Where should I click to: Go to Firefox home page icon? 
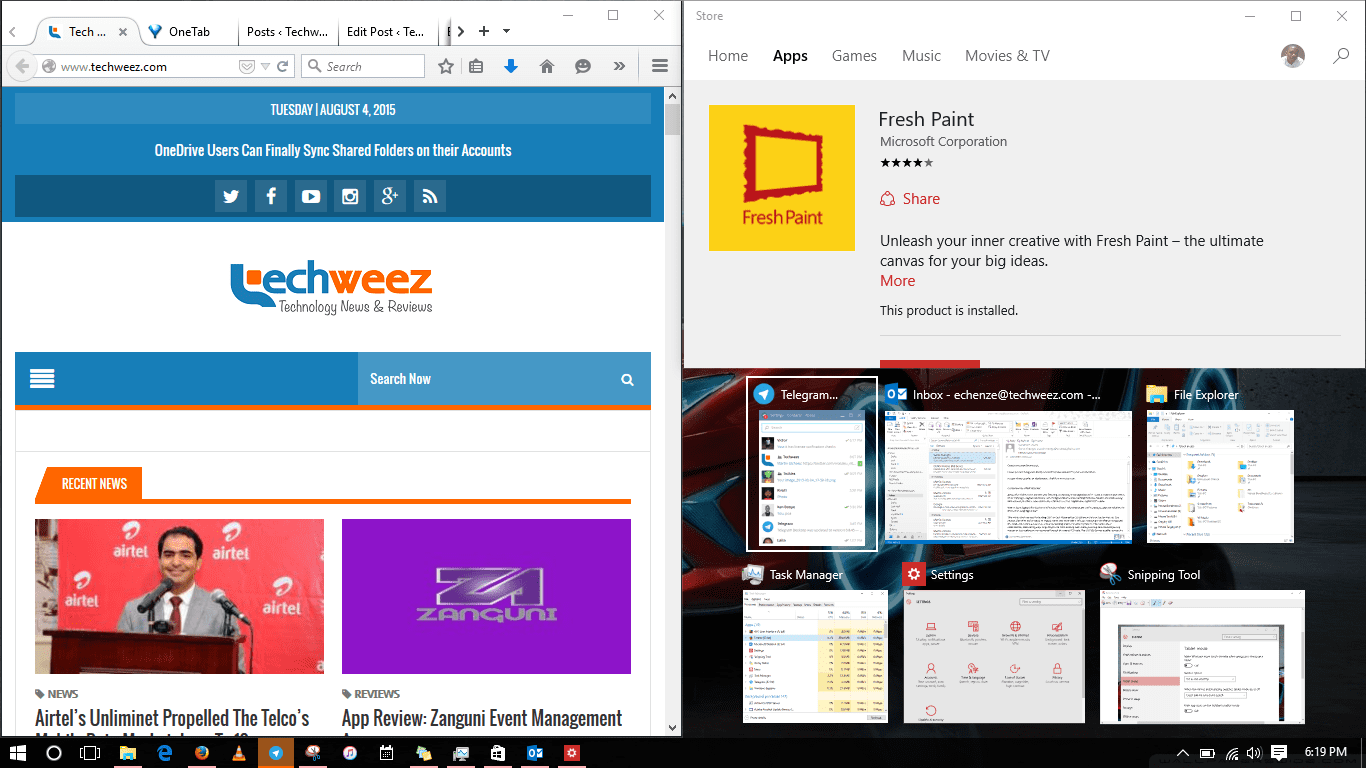point(546,67)
